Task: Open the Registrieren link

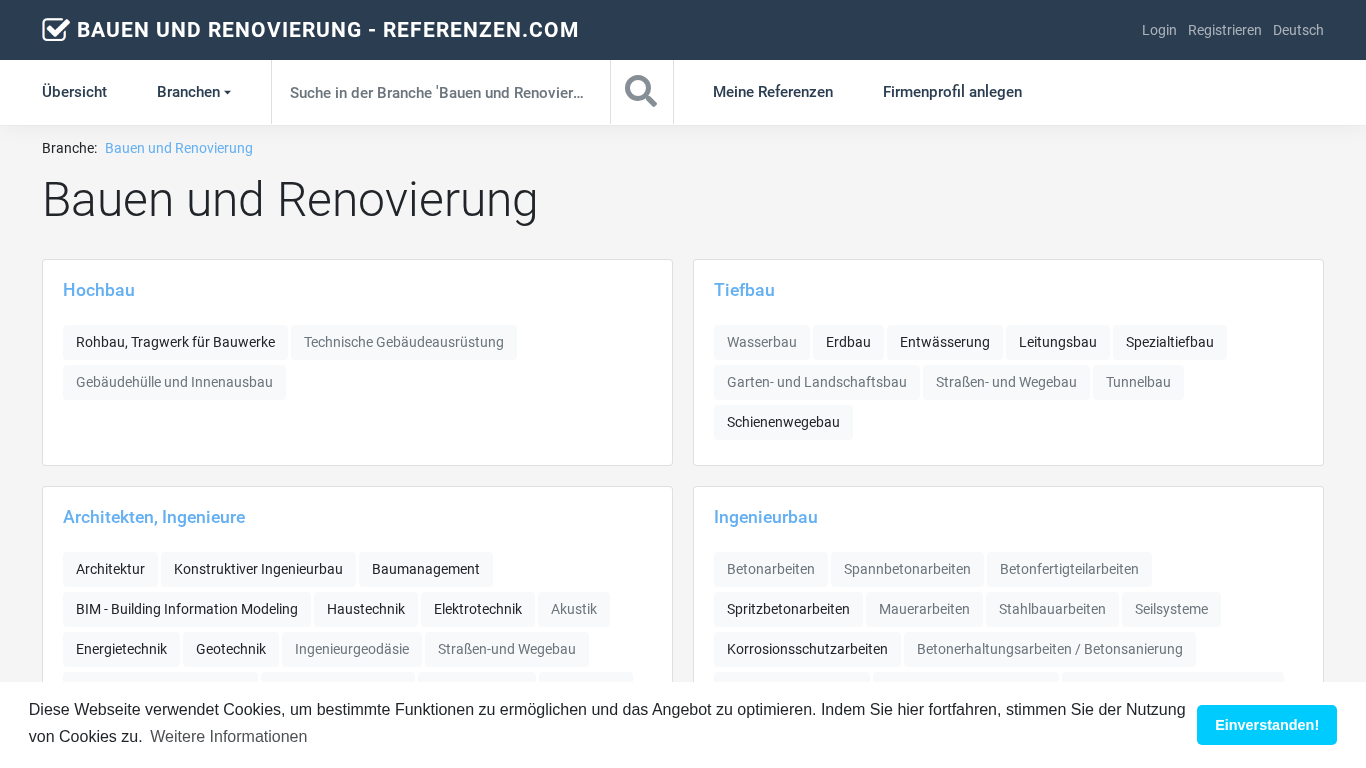Action: click(x=1224, y=30)
